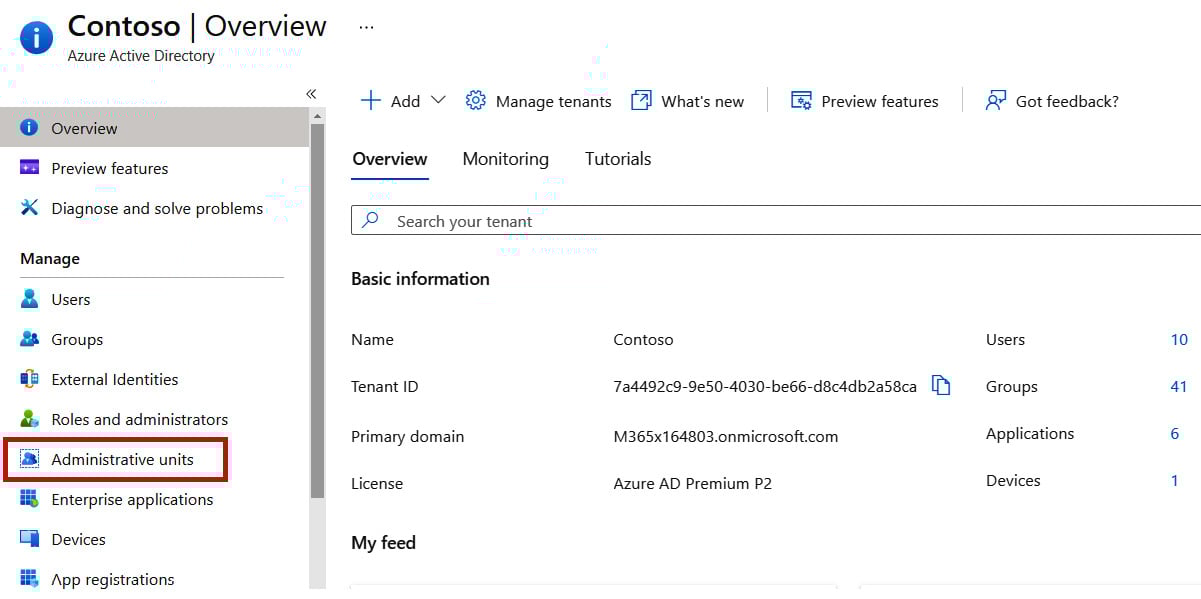Screen dimensions: 1201x599
Task: Click the Manage tenants gear icon
Action: (476, 100)
